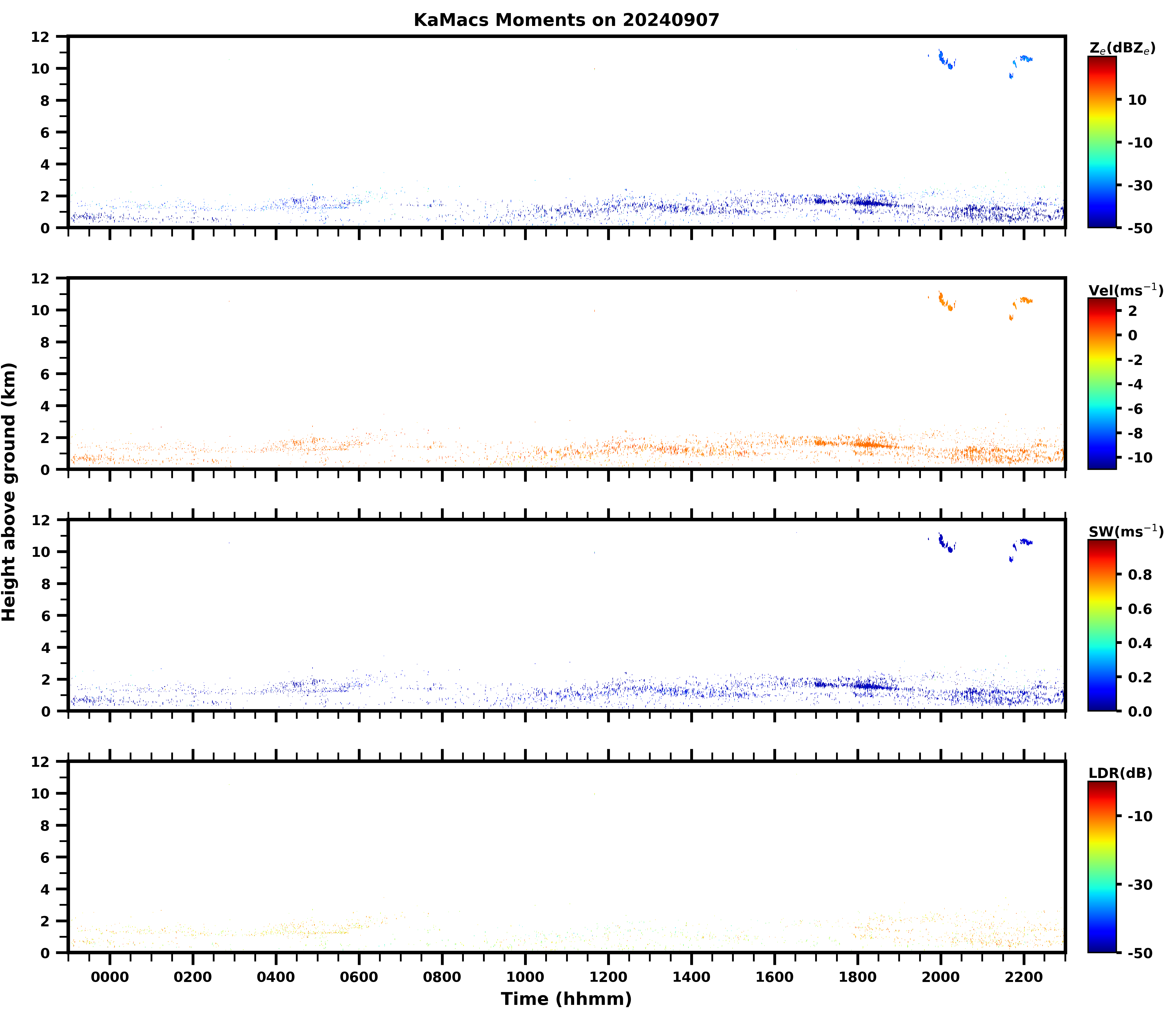Click the 0000 time tick label
Screen dimensions: 1176x1021
pos(110,978)
